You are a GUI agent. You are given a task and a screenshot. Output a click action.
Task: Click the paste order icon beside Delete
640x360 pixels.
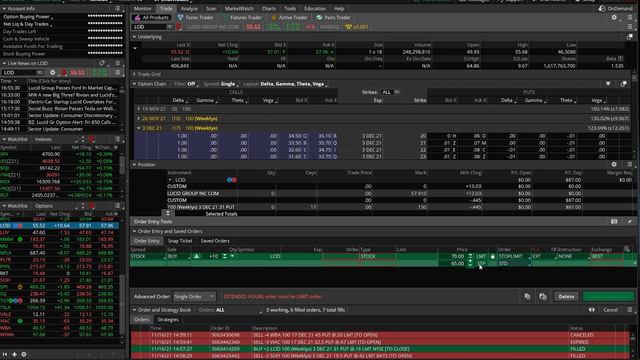click(543, 297)
